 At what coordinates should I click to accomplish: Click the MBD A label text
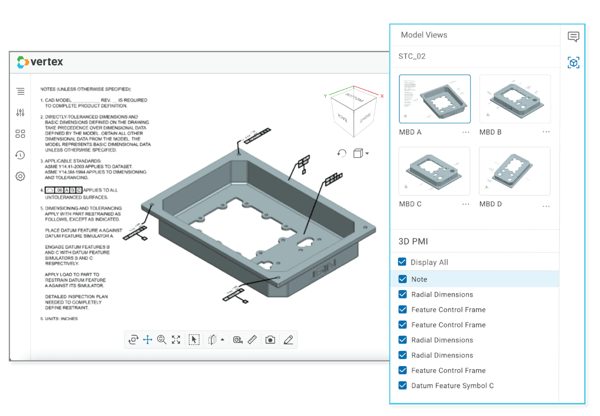(x=410, y=132)
